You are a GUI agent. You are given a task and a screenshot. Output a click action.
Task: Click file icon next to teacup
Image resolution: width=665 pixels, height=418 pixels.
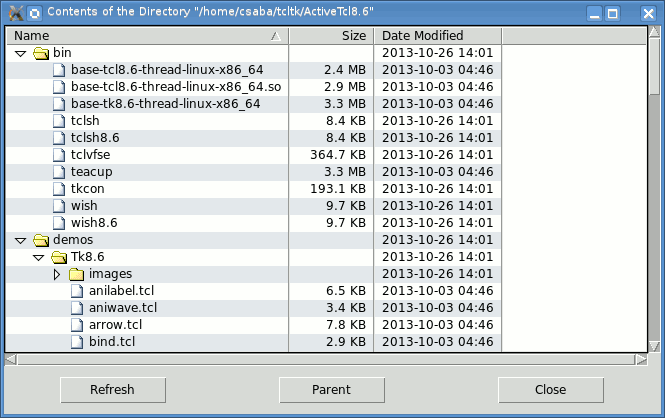tap(59, 172)
